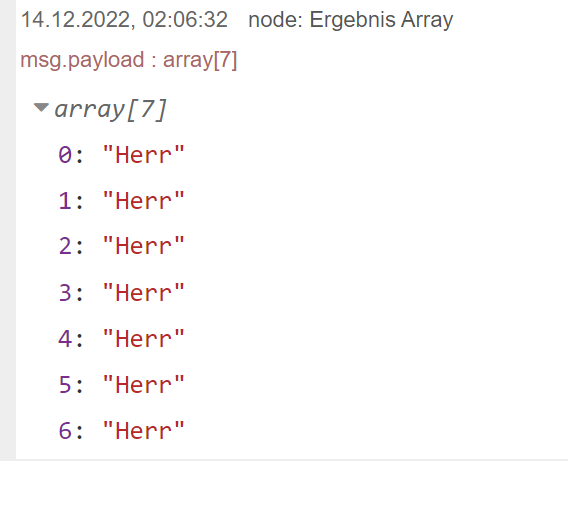568x522 pixels.
Task: Select array index 6 key
Action: 65,431
